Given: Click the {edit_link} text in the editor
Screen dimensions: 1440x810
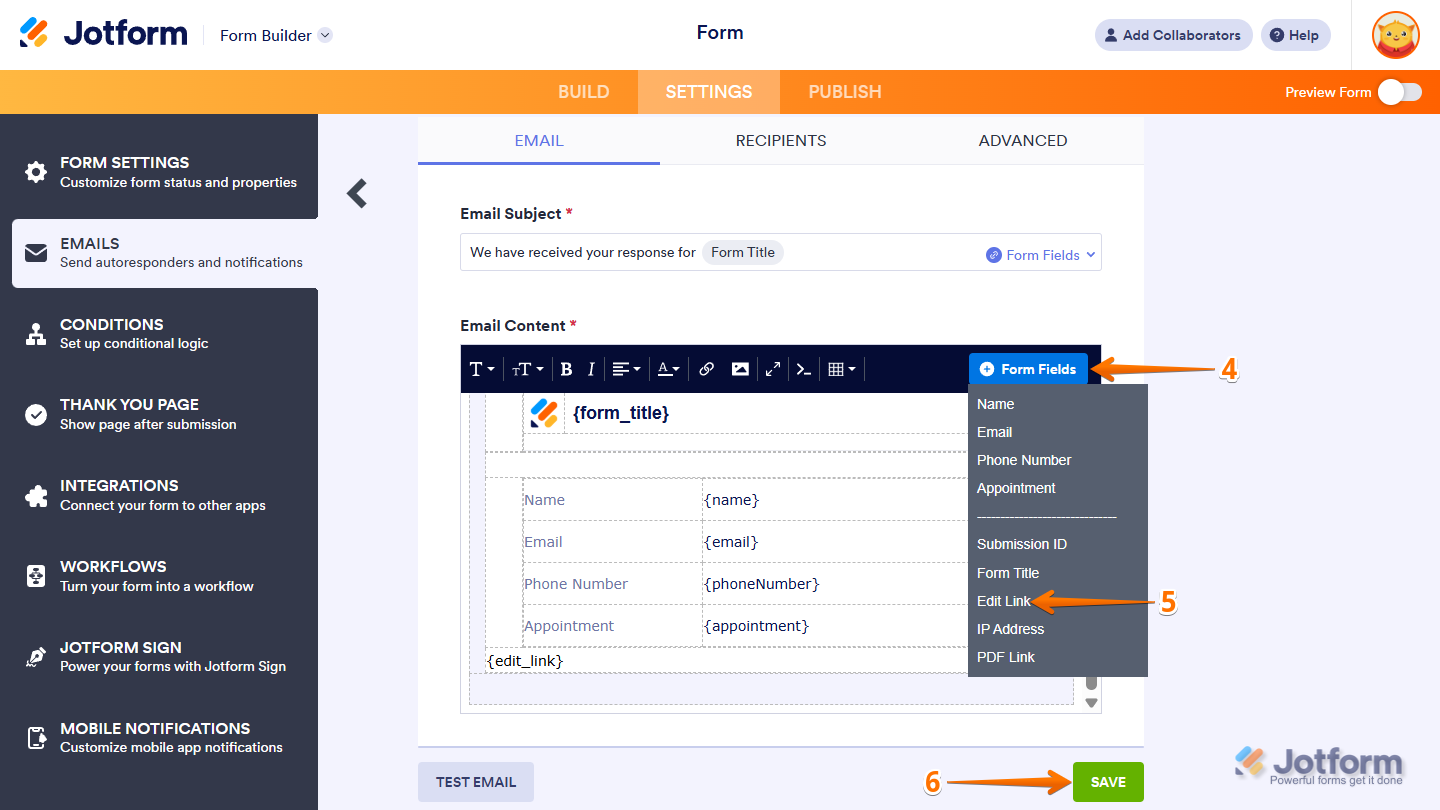Looking at the screenshot, I should 525,661.
